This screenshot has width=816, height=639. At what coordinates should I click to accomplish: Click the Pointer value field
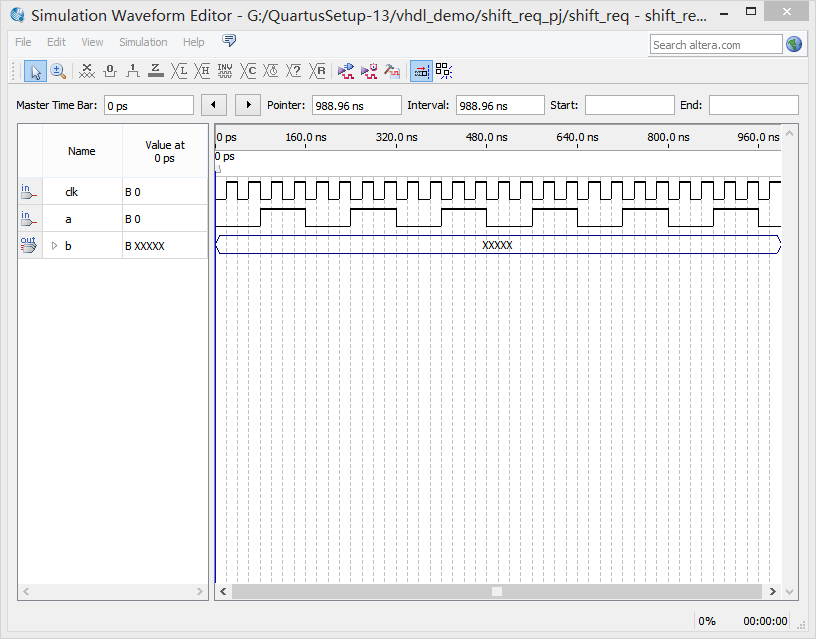pos(357,106)
